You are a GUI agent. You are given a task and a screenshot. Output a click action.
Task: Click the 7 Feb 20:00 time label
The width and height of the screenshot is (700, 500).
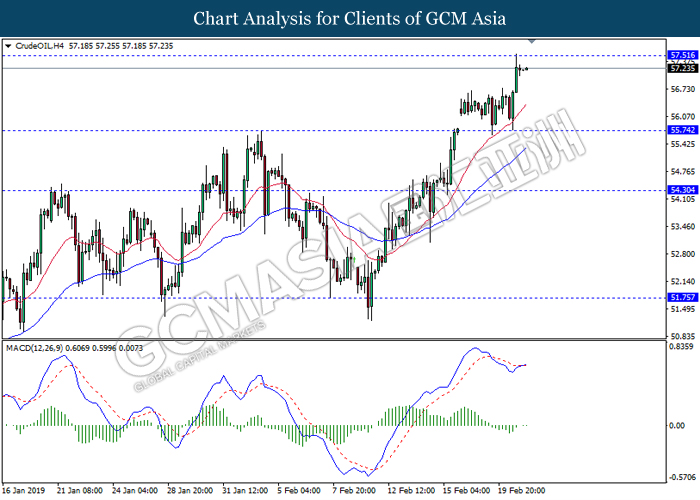354,490
